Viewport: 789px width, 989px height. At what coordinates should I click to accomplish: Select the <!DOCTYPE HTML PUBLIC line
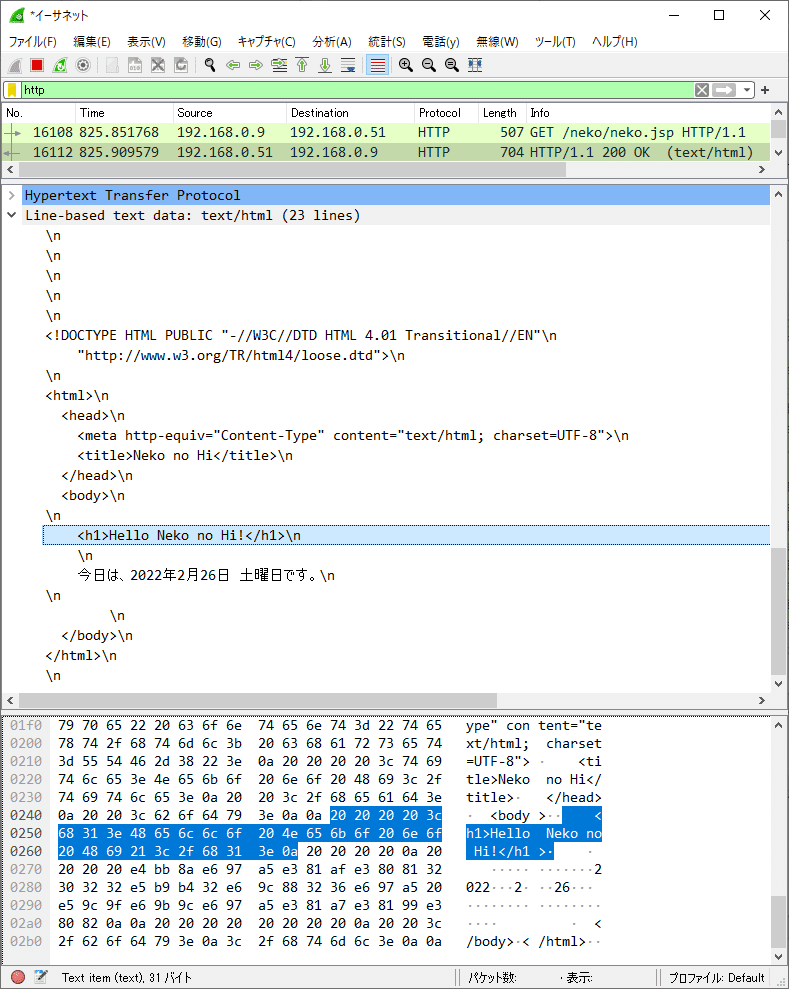point(301,336)
